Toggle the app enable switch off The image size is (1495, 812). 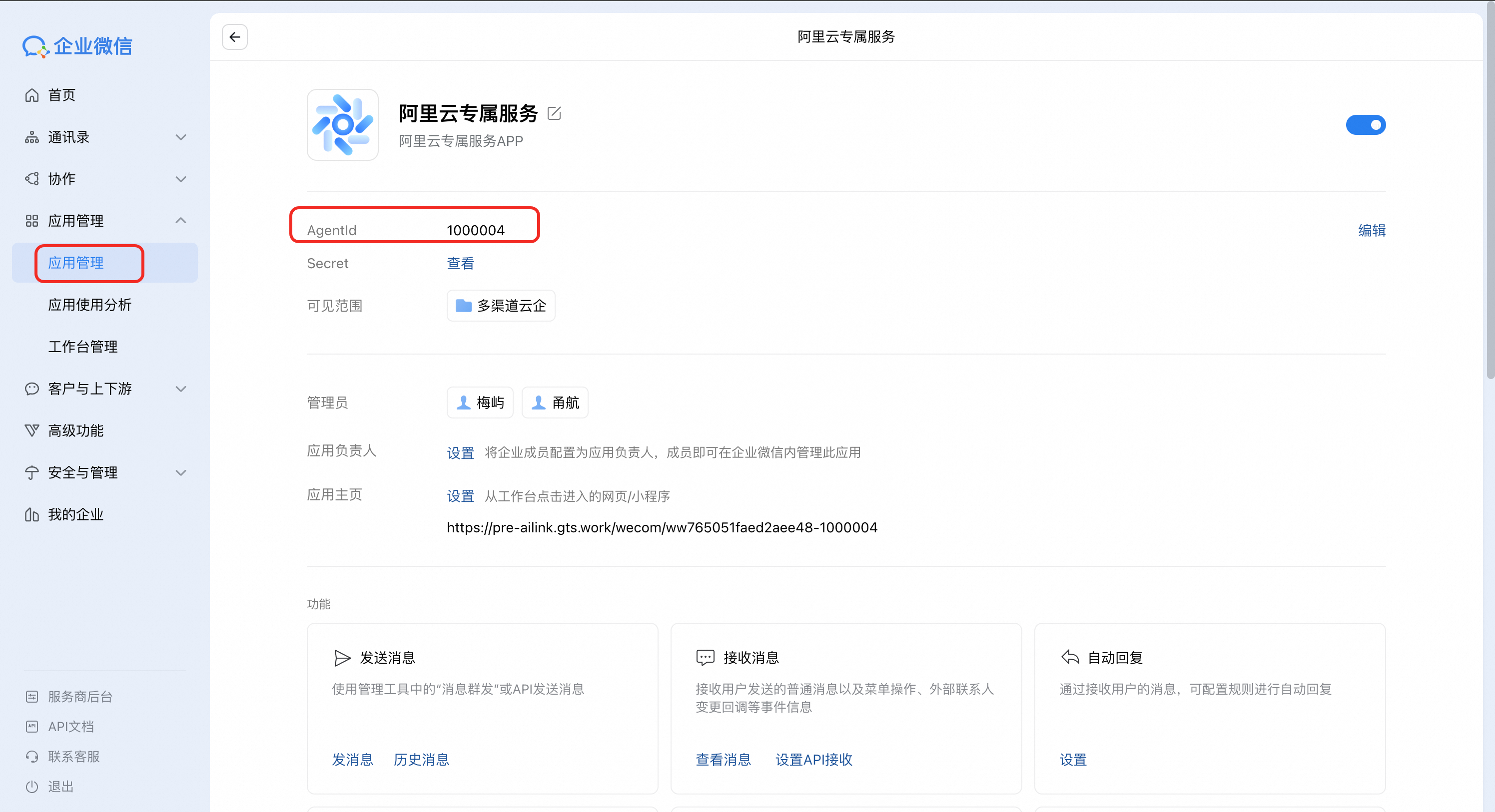(1365, 125)
